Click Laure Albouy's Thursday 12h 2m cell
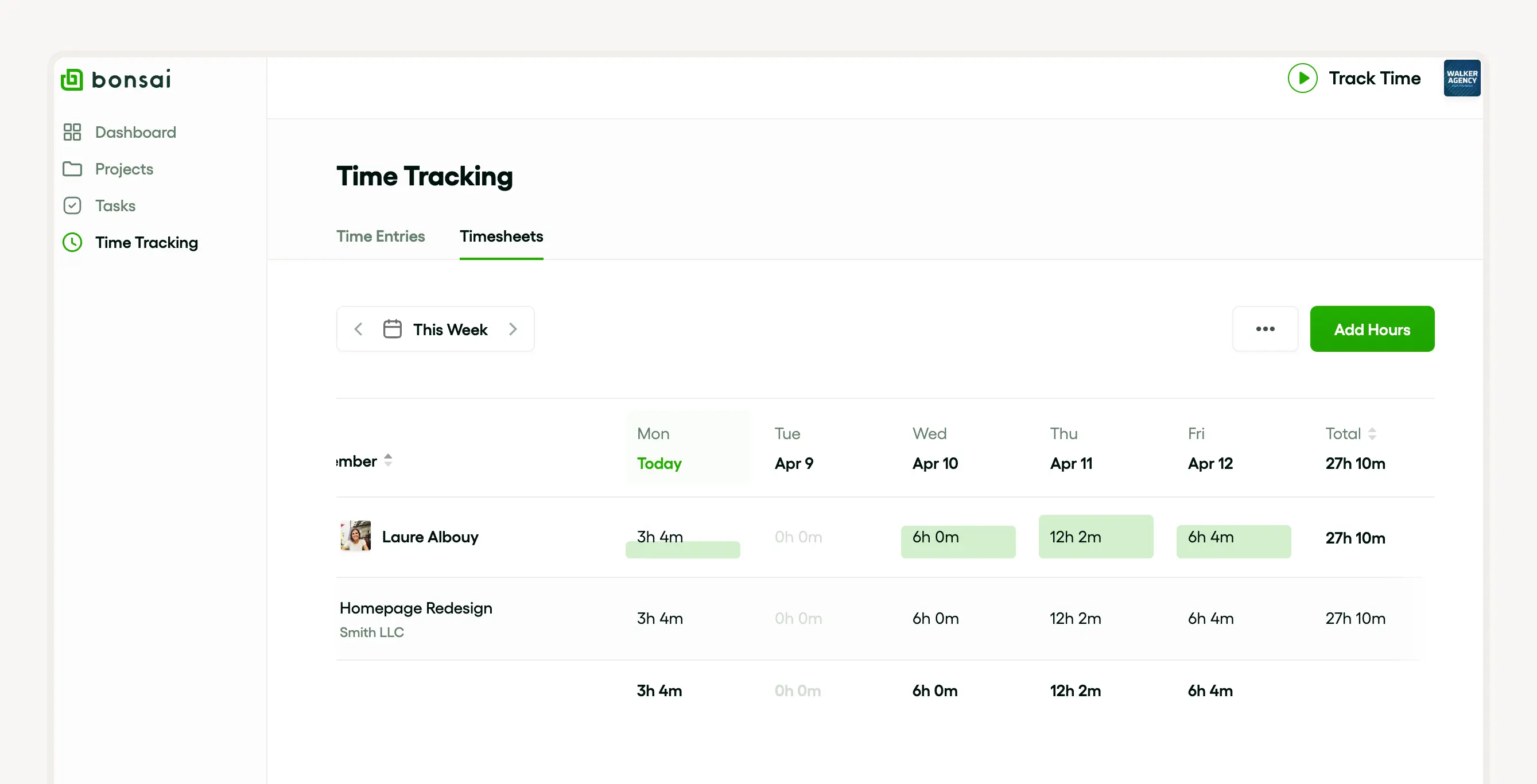This screenshot has height=784, width=1537. pyautogui.click(x=1096, y=537)
